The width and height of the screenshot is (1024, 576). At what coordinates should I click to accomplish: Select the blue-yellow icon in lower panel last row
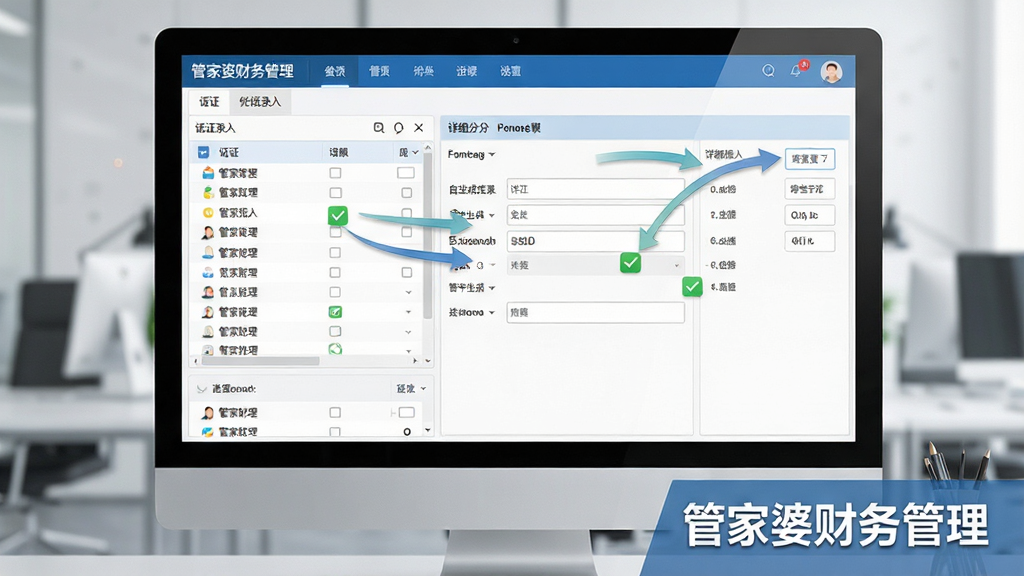click(208, 432)
